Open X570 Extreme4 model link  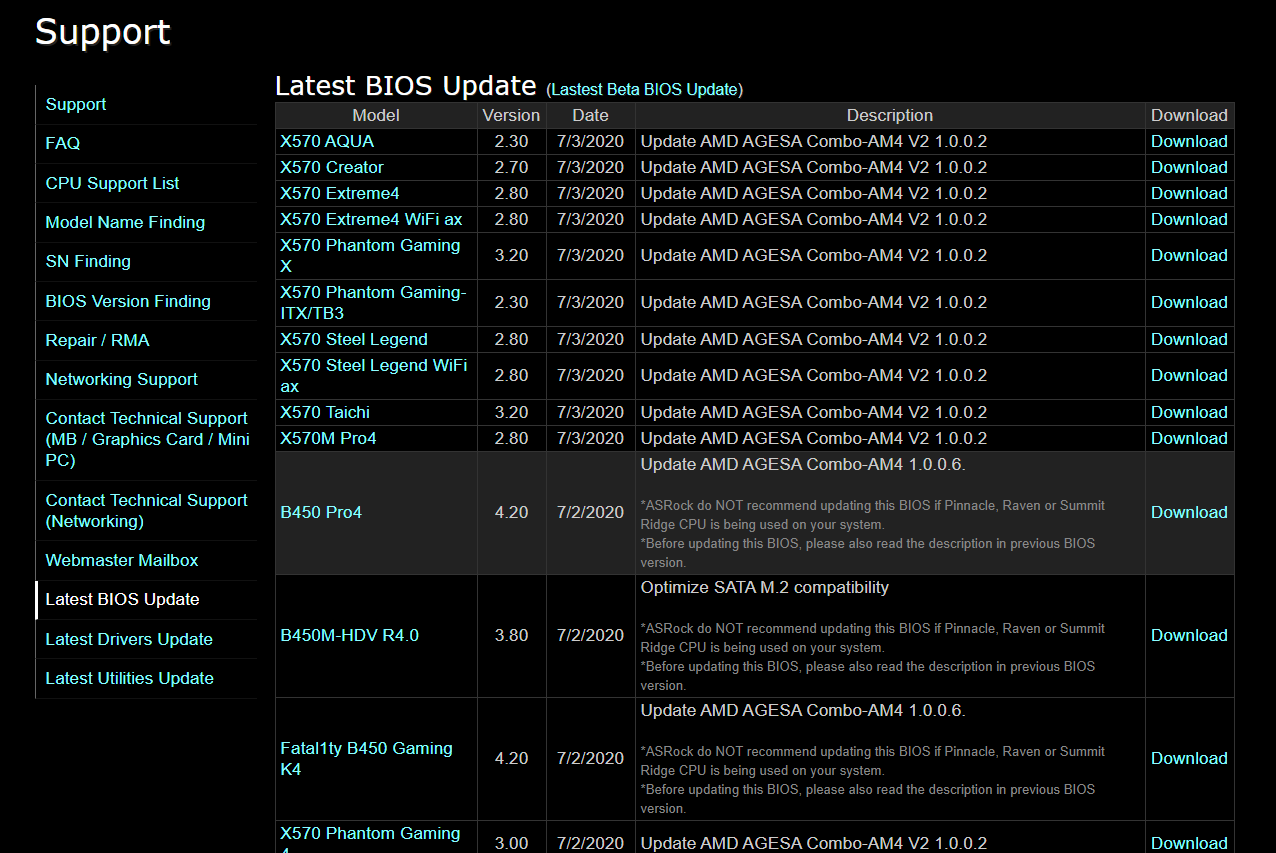coord(340,193)
